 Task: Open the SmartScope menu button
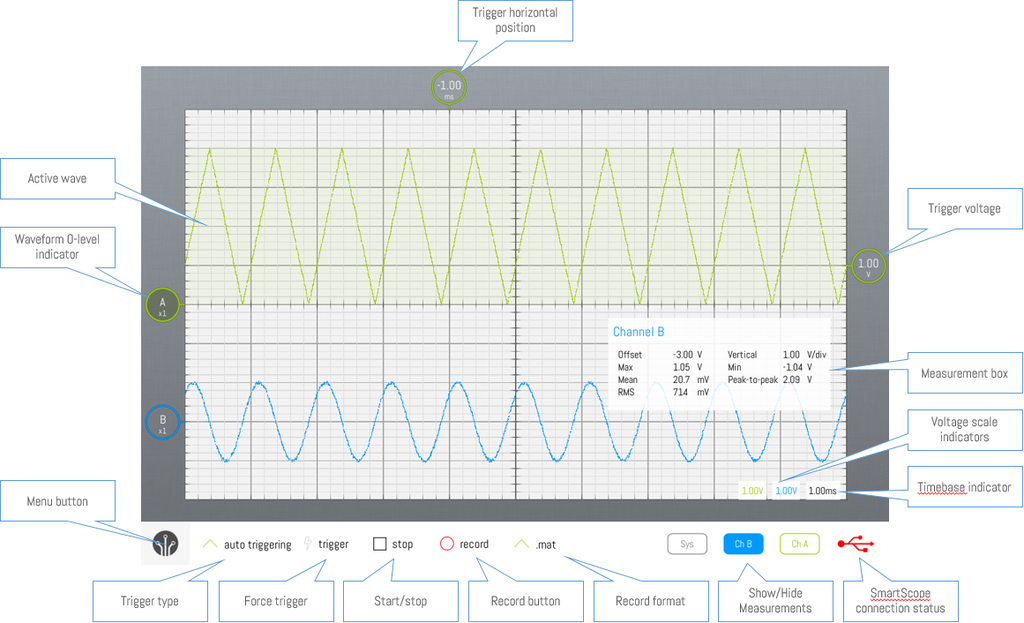point(165,544)
